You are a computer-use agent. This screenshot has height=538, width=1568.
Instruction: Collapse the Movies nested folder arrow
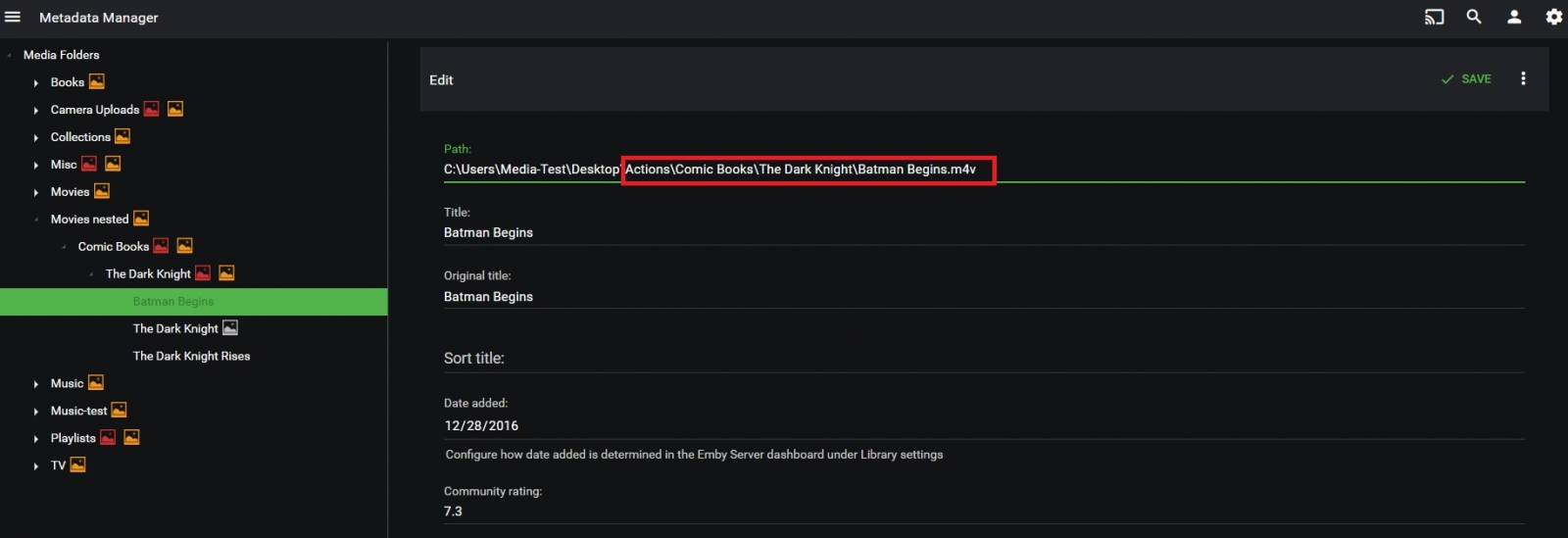click(x=36, y=220)
